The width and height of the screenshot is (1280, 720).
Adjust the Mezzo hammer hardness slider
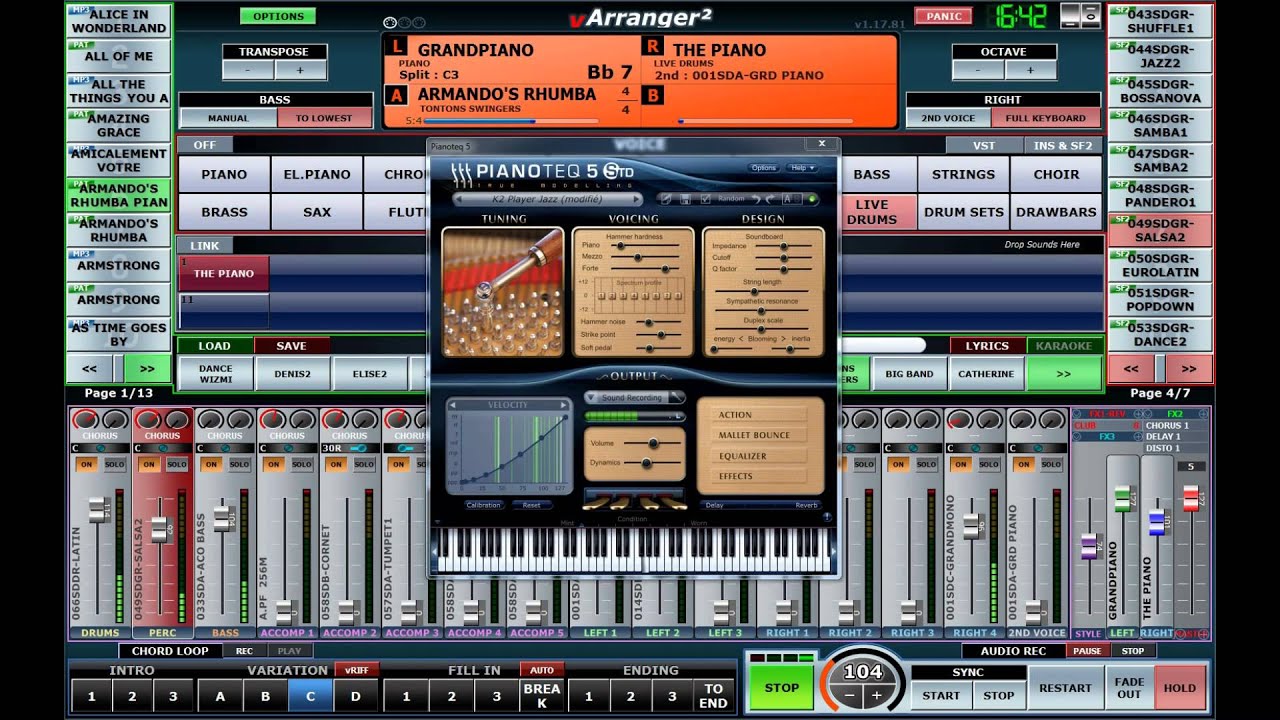point(647,257)
